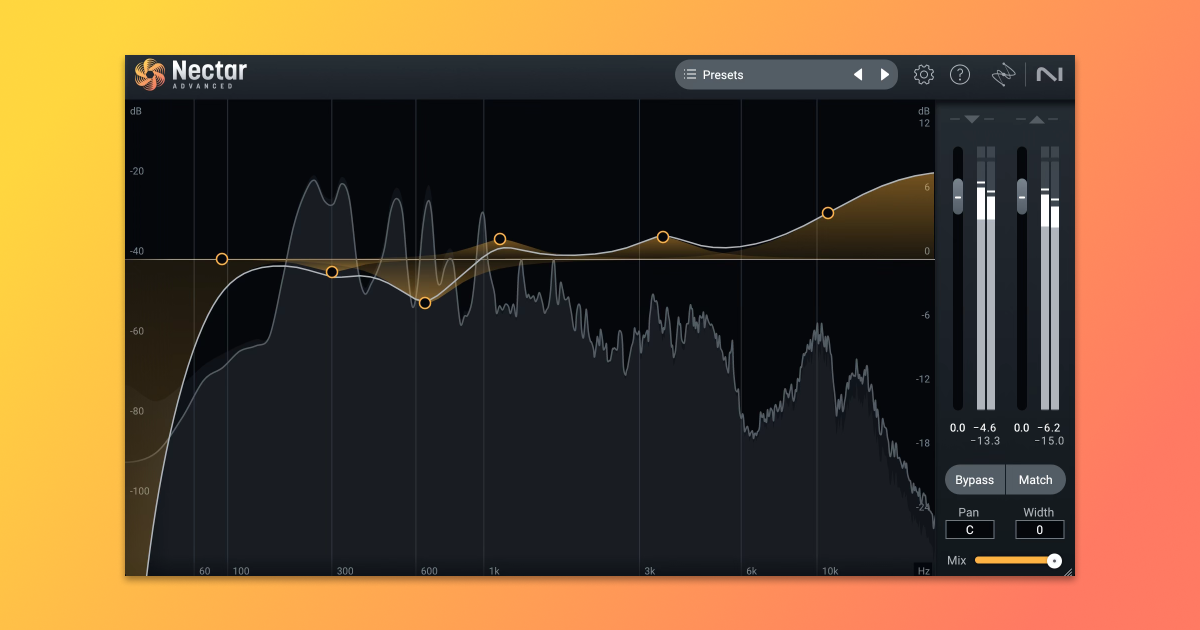This screenshot has height=630, width=1200.
Task: Click the Pan field showing C
Action: 969,529
